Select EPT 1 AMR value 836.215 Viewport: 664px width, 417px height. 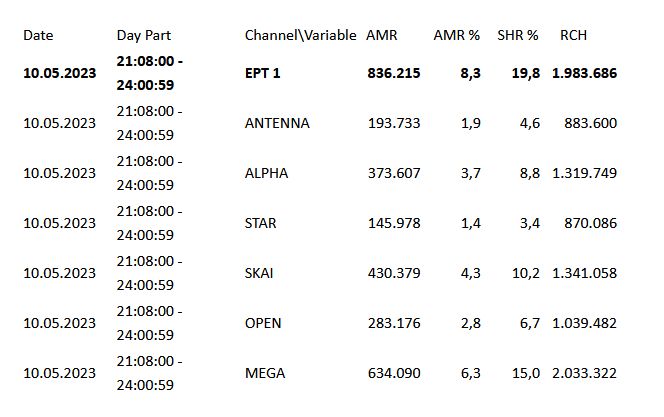point(394,73)
